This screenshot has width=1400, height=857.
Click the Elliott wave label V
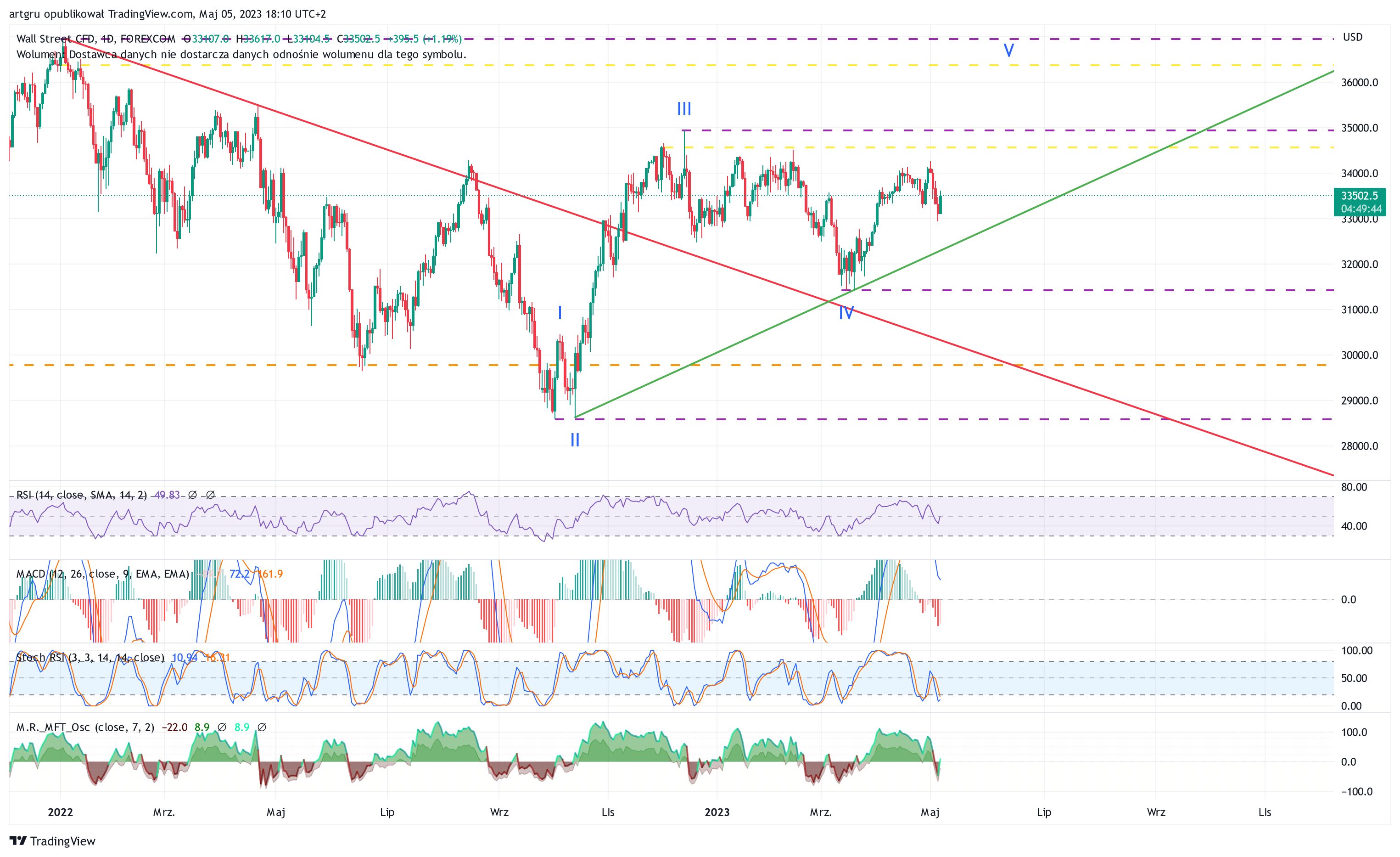1008,50
